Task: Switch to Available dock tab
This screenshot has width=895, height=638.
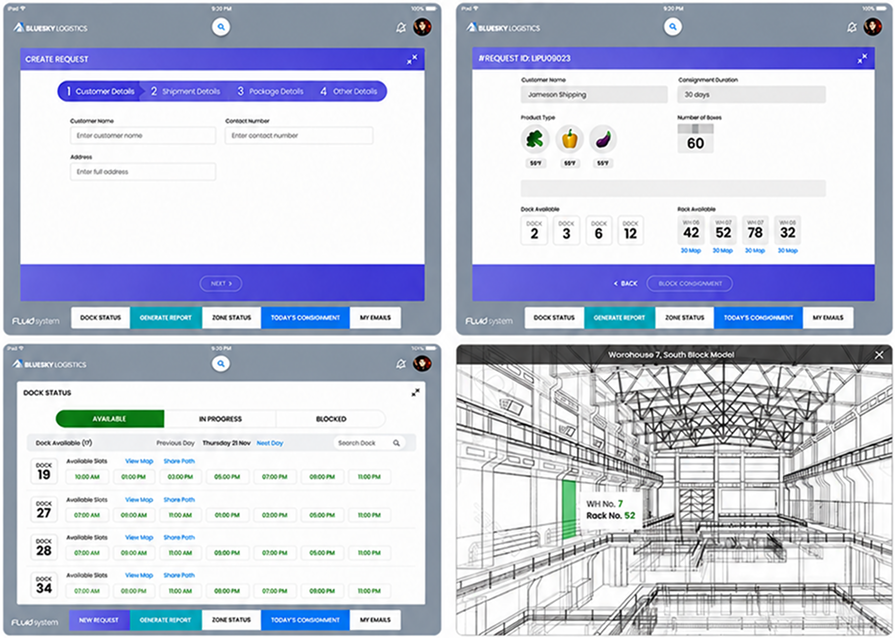Action: coord(110,419)
